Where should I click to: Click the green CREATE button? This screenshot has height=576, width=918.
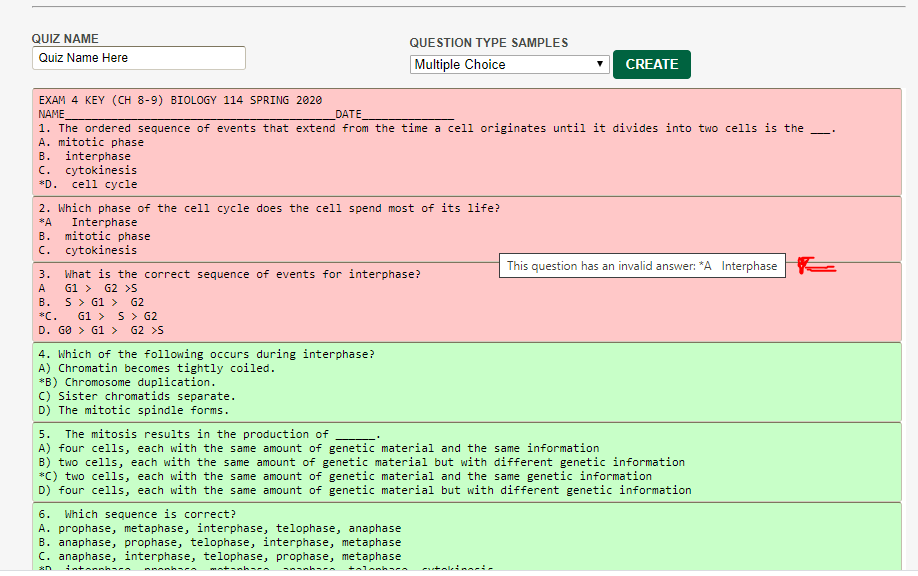tap(651, 63)
